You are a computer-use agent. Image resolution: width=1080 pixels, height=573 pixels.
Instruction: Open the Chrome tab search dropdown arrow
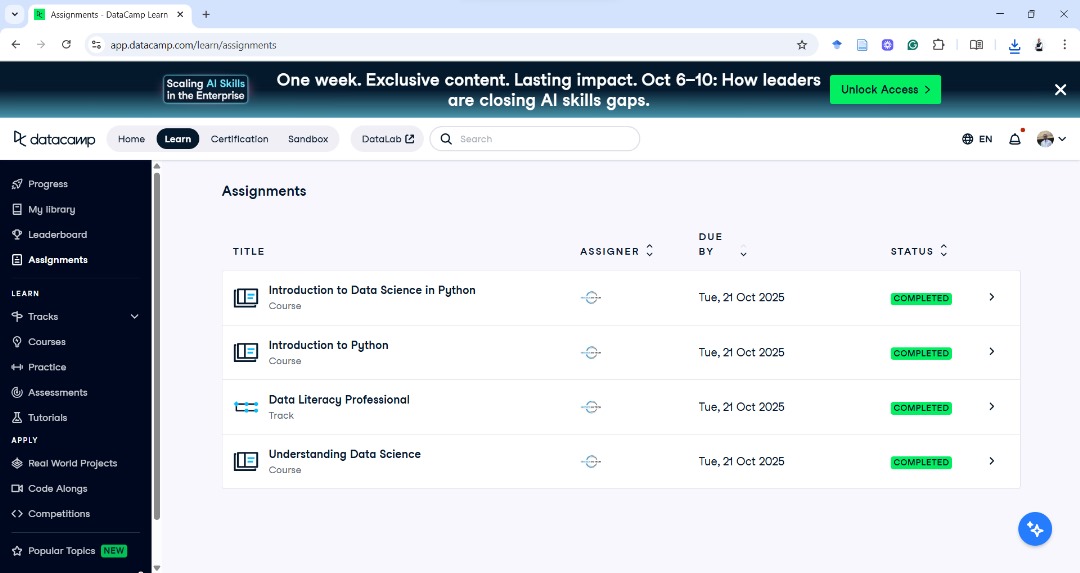pos(14,14)
